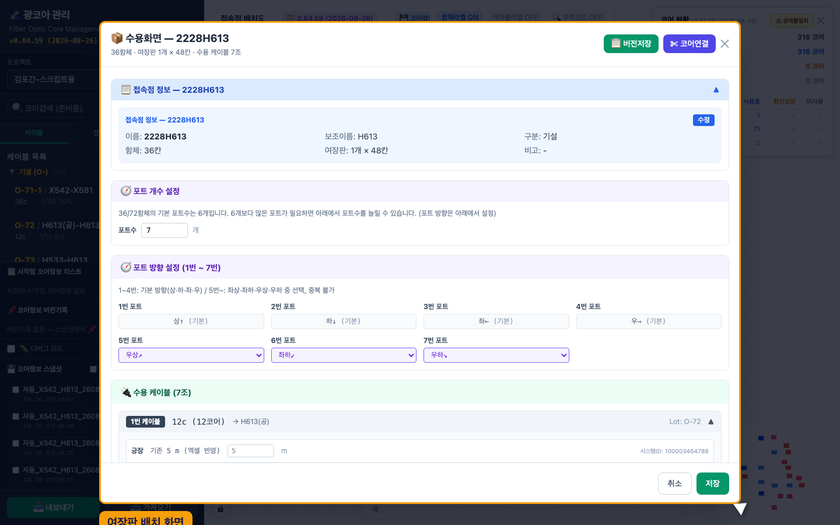The height and width of the screenshot is (525, 840).
Task: Click the 코어연결 core connect button
Action: (689, 44)
